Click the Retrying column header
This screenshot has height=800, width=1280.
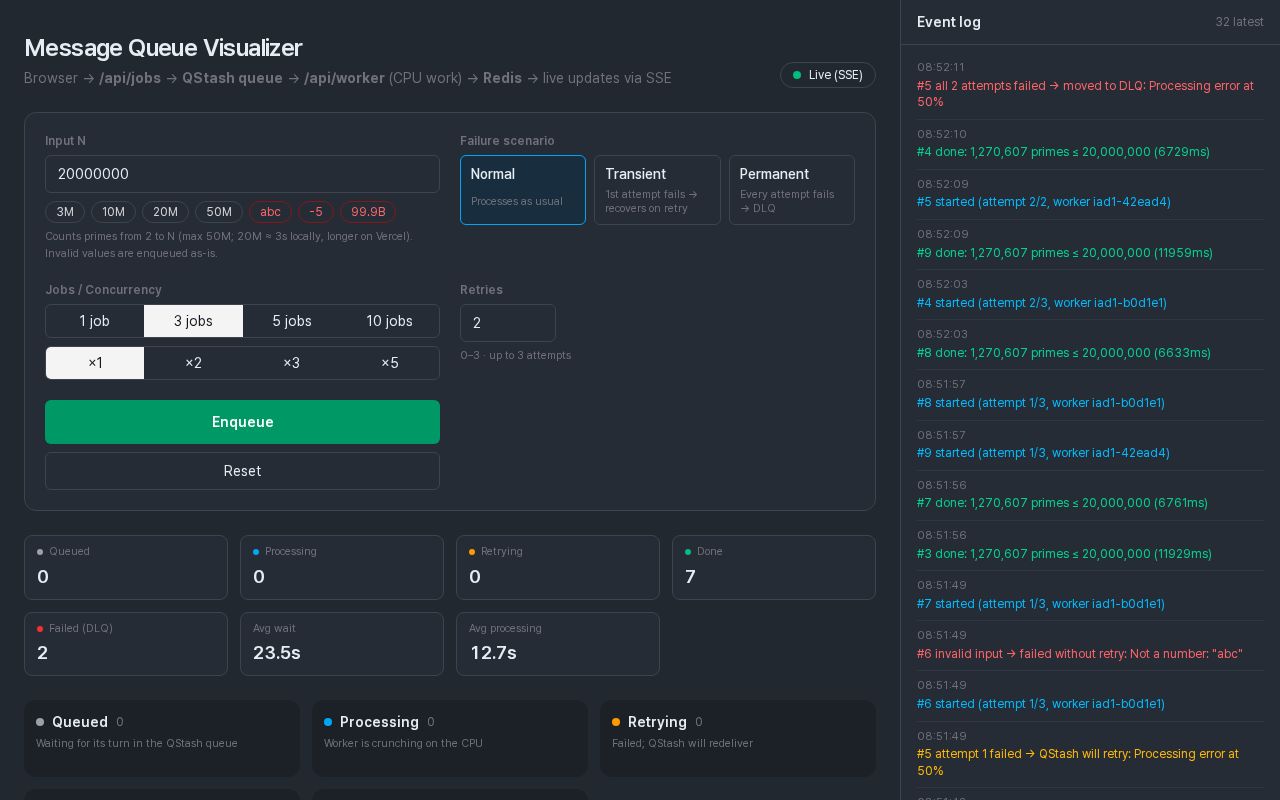(657, 722)
